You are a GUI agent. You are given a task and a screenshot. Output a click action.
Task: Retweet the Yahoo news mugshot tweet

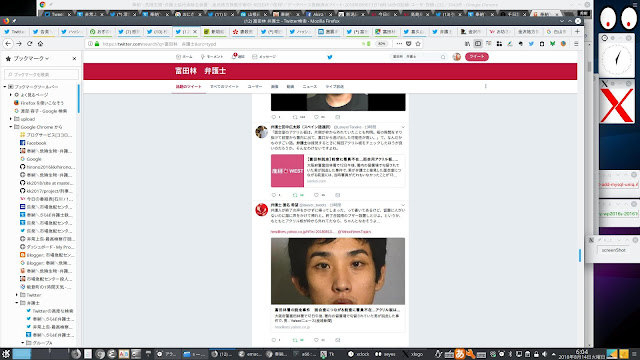coord(295,340)
